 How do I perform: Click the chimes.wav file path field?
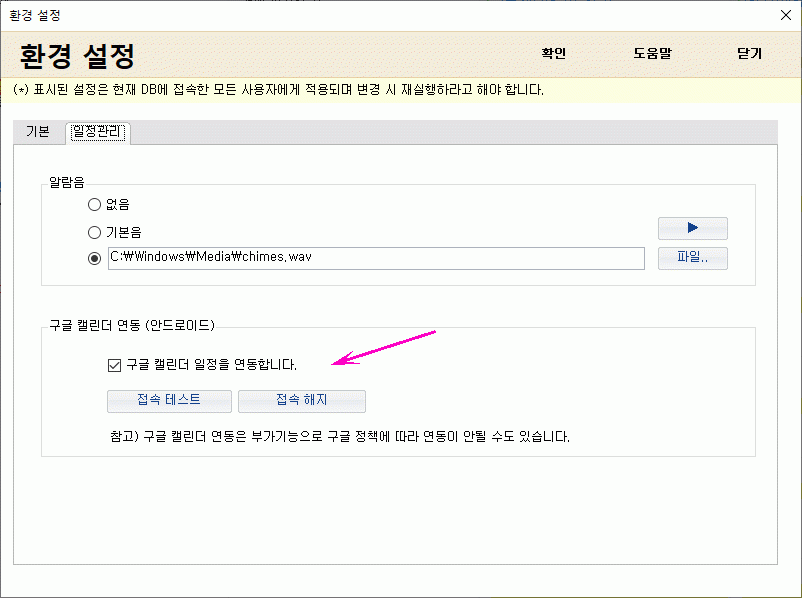(376, 258)
